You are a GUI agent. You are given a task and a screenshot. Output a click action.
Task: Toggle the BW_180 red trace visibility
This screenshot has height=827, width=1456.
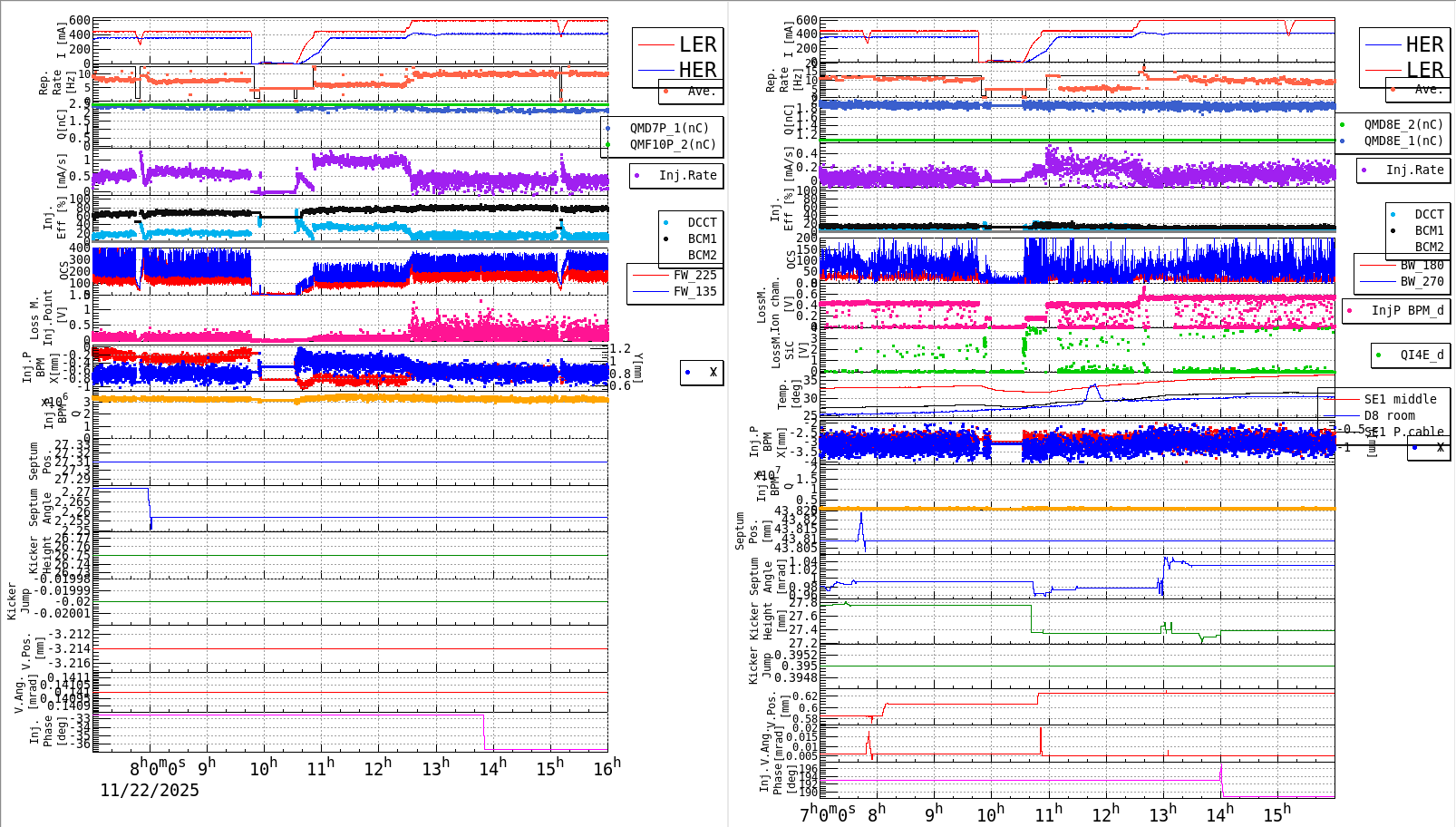click(x=1378, y=264)
